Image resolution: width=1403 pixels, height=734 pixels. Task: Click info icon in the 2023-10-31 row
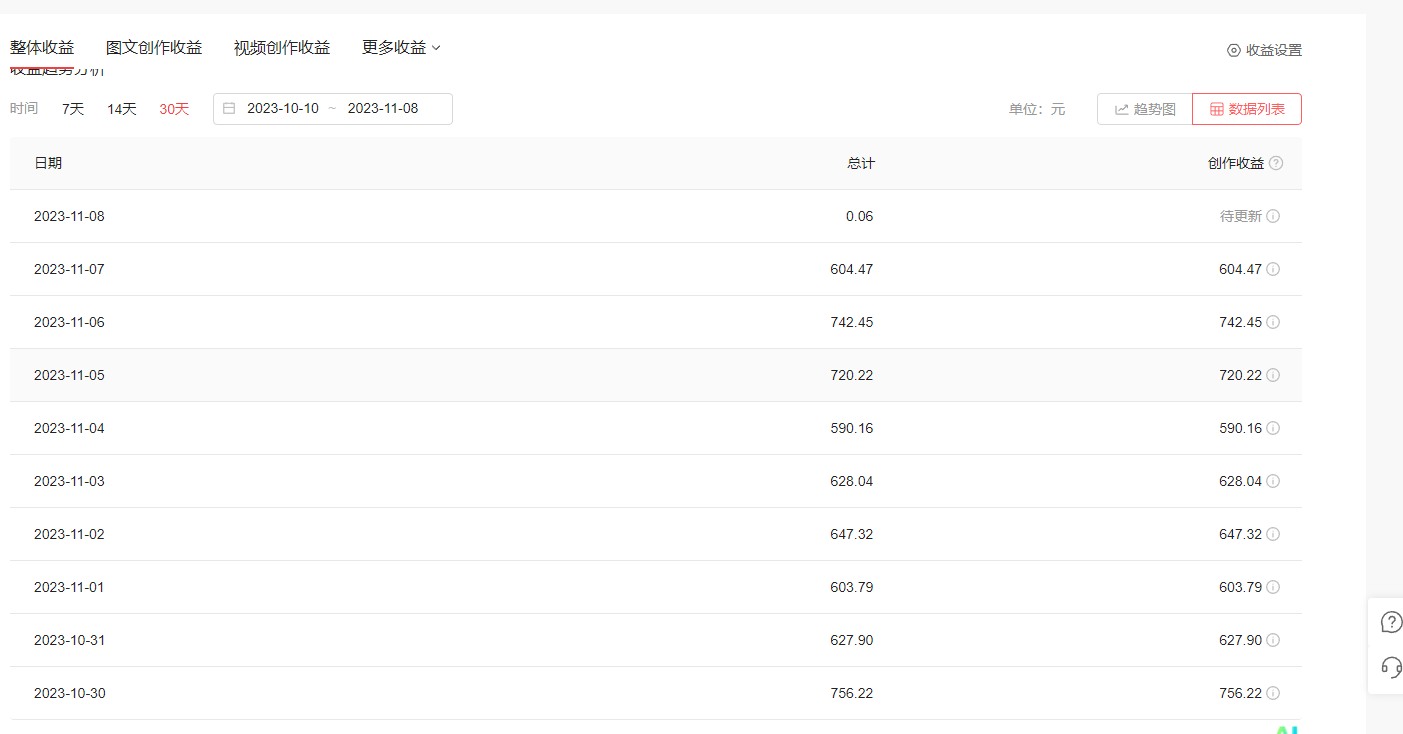[1273, 640]
